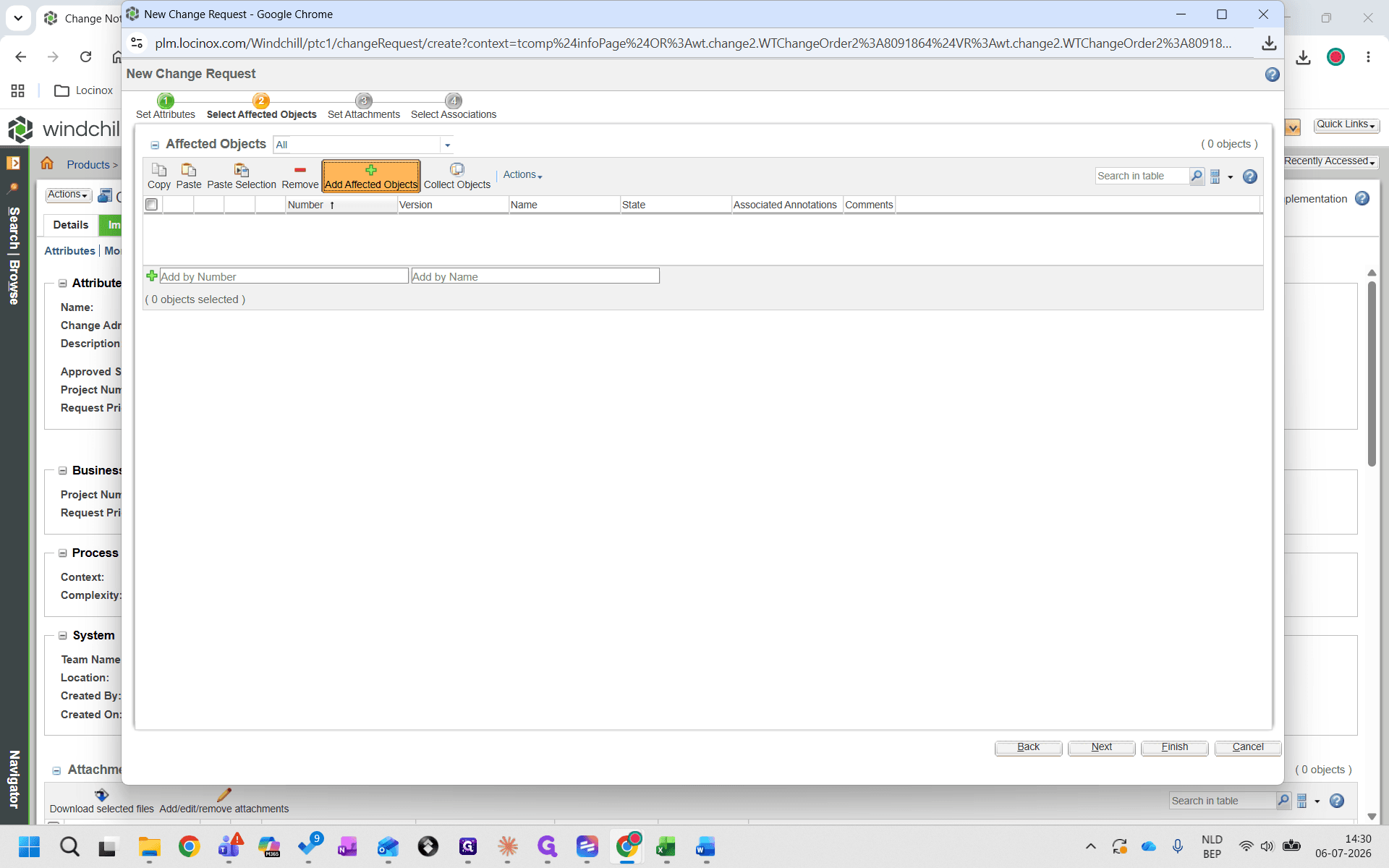Image resolution: width=1389 pixels, height=868 pixels.
Task: Collapse Attachments section in background window
Action: point(56,770)
